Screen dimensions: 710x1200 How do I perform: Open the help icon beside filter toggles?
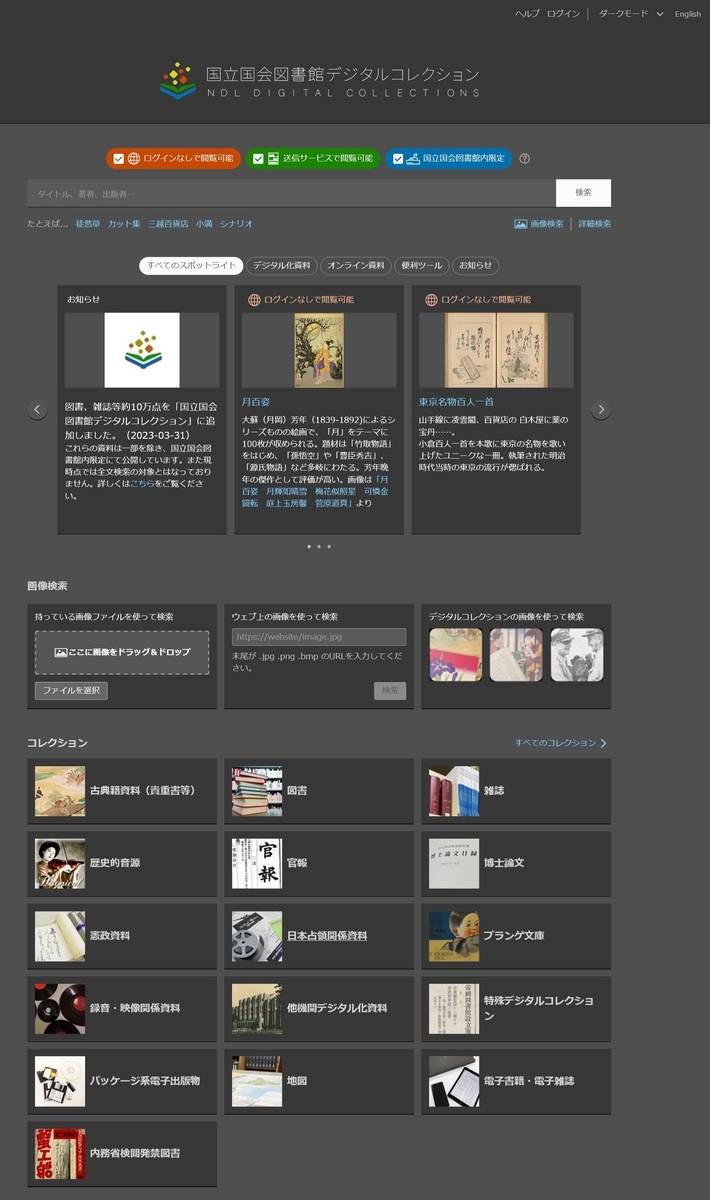click(524, 158)
